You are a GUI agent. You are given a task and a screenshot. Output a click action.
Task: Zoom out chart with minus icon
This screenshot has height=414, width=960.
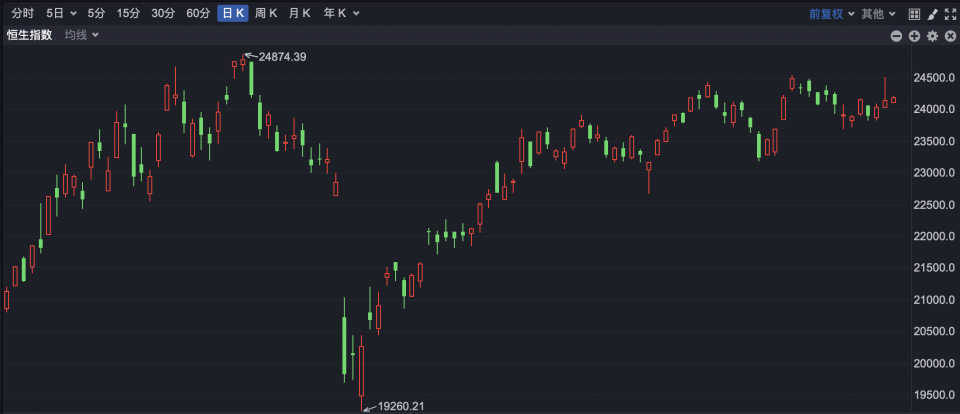coord(896,36)
